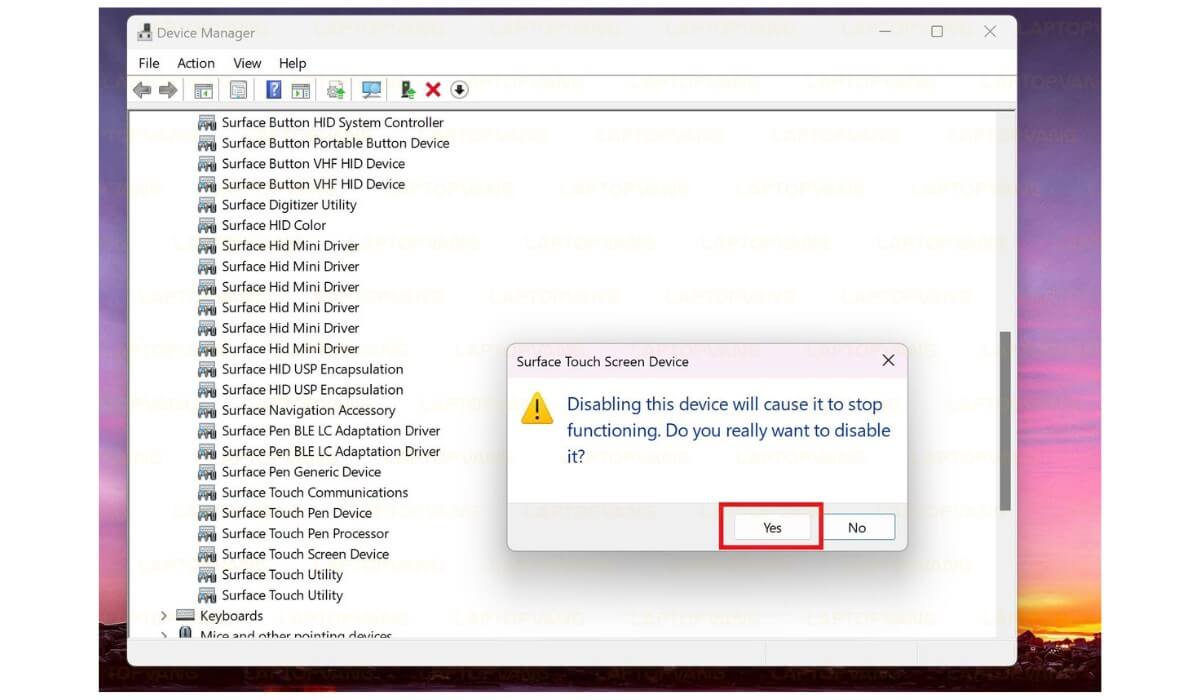The width and height of the screenshot is (1200, 700).
Task: Click No to cancel disabling
Action: click(x=857, y=527)
